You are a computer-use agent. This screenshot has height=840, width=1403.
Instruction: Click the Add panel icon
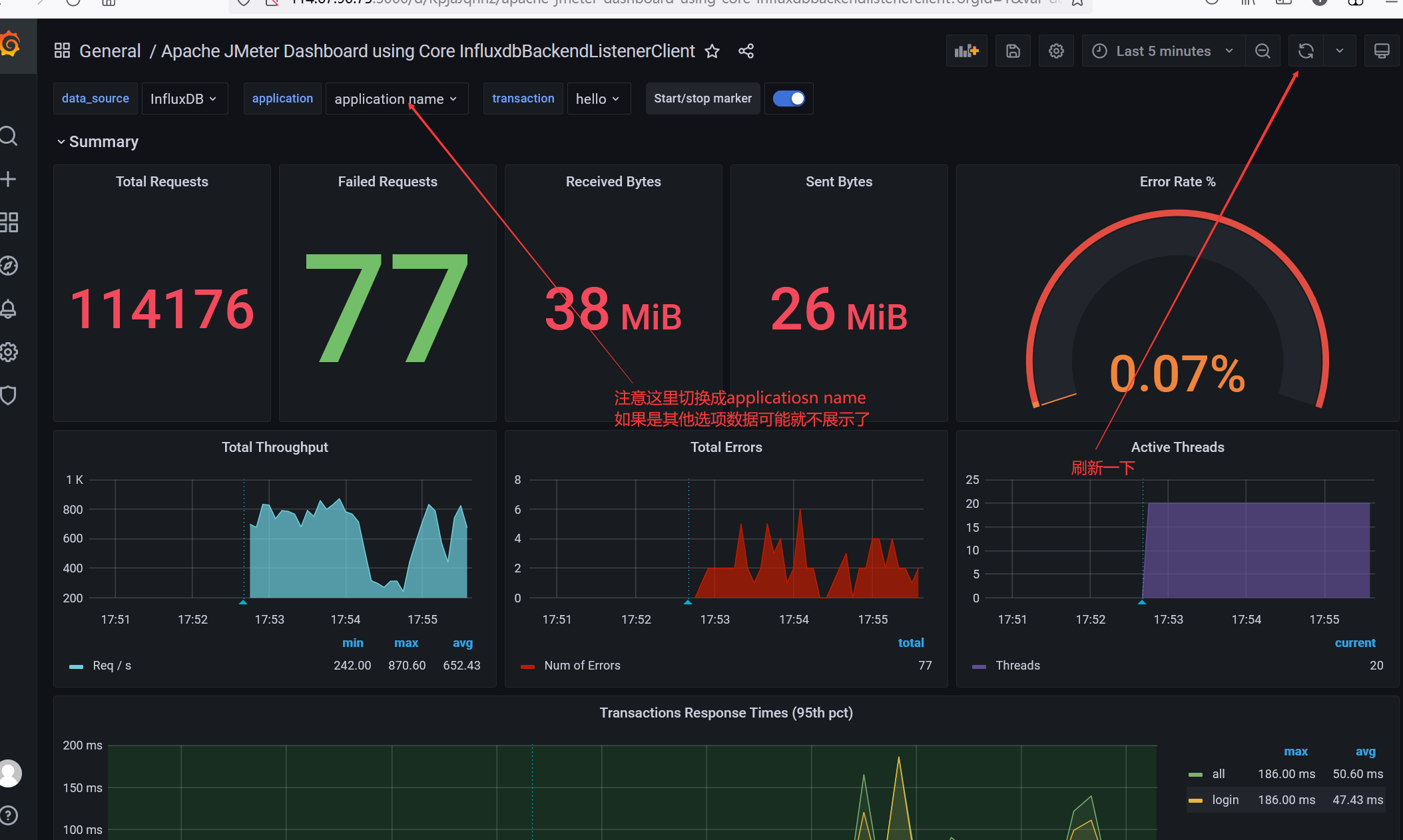966,51
